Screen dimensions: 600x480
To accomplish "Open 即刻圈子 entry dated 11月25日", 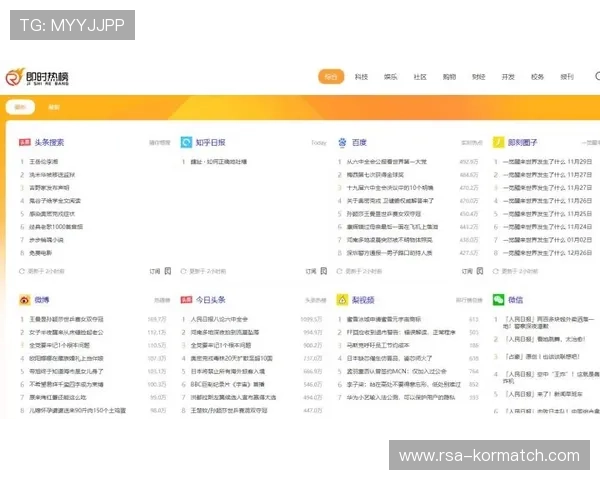I will [x=548, y=214].
